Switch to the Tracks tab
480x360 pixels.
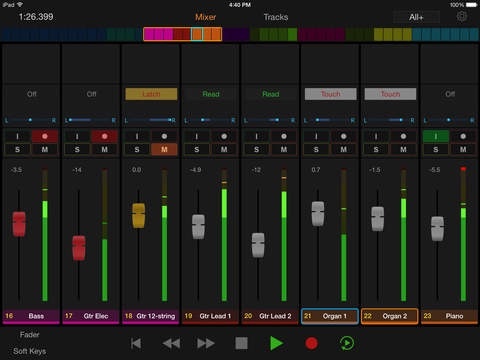tap(276, 17)
